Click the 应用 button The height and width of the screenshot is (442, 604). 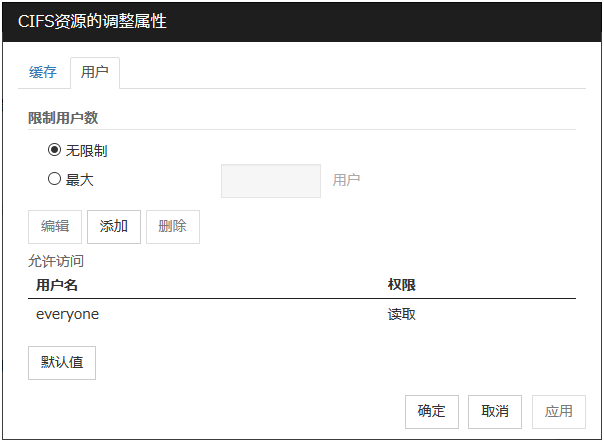(559, 411)
